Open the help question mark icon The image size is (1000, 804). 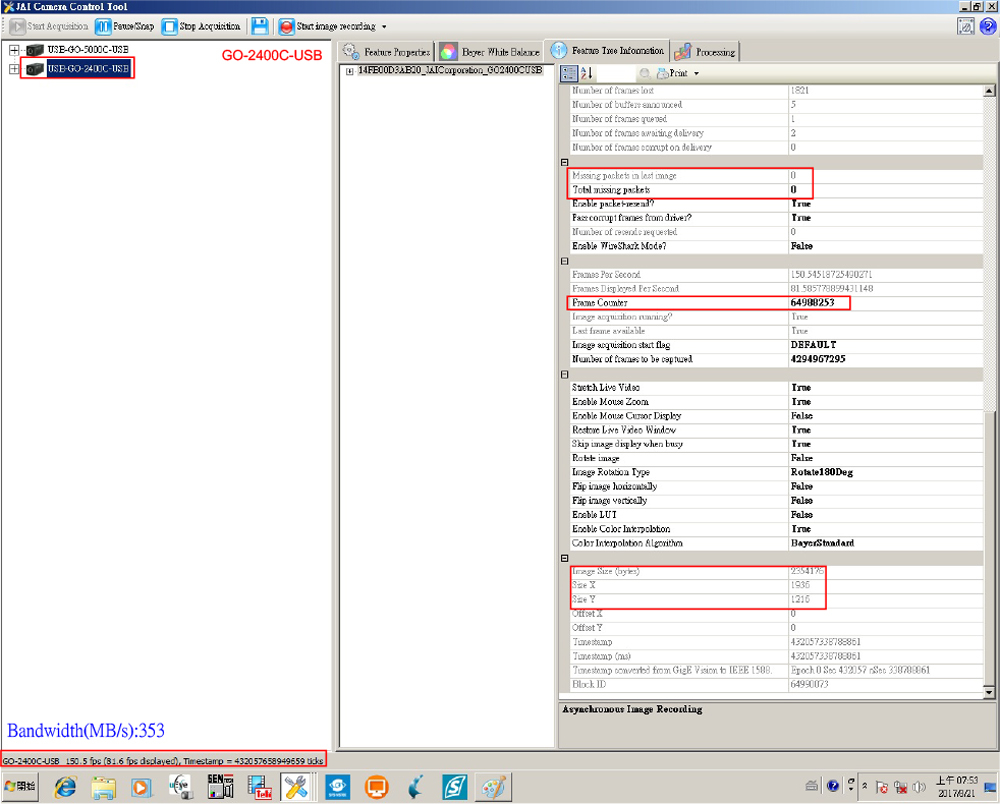(x=987, y=26)
